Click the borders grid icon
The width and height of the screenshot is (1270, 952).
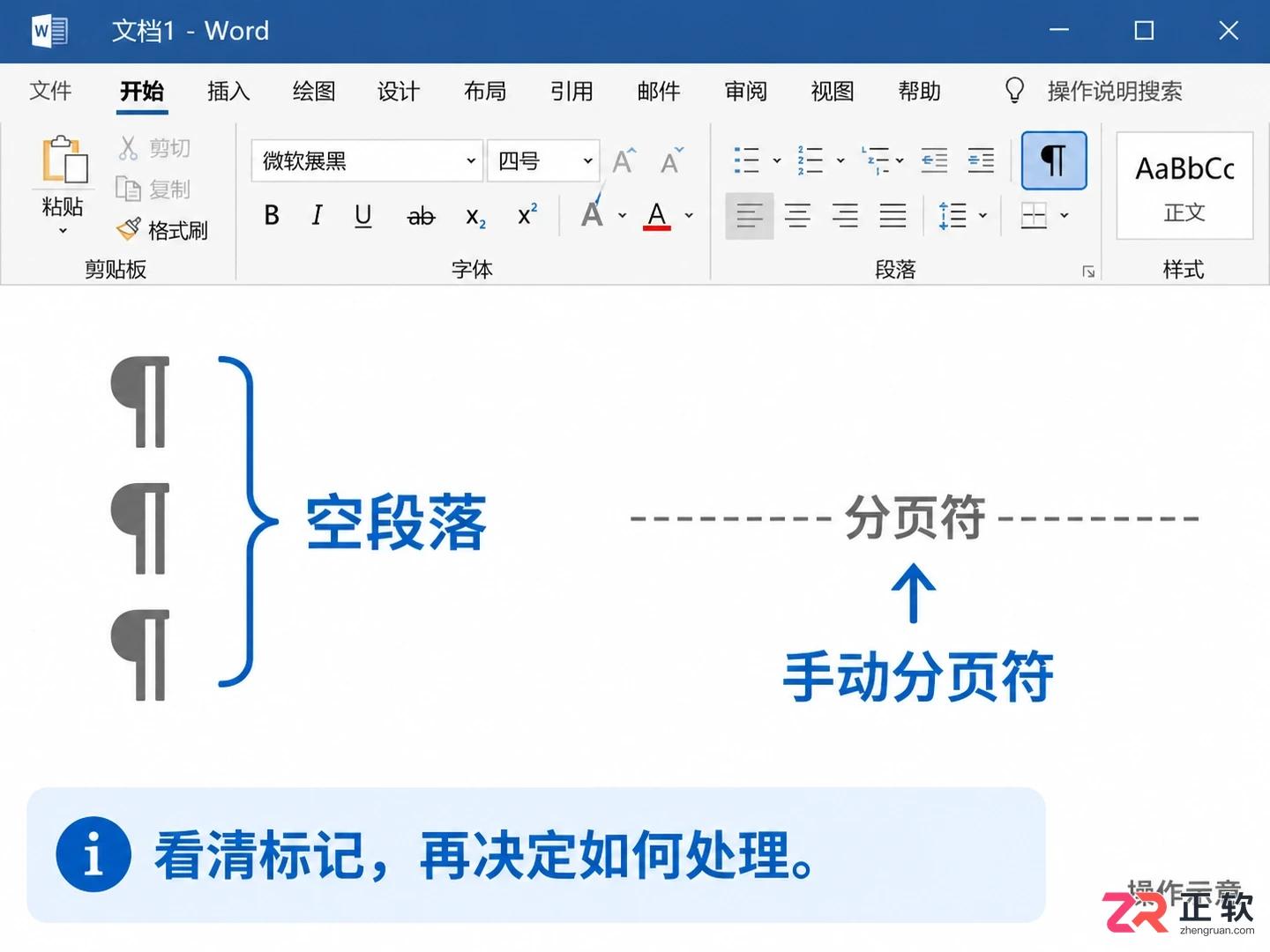[x=1033, y=215]
